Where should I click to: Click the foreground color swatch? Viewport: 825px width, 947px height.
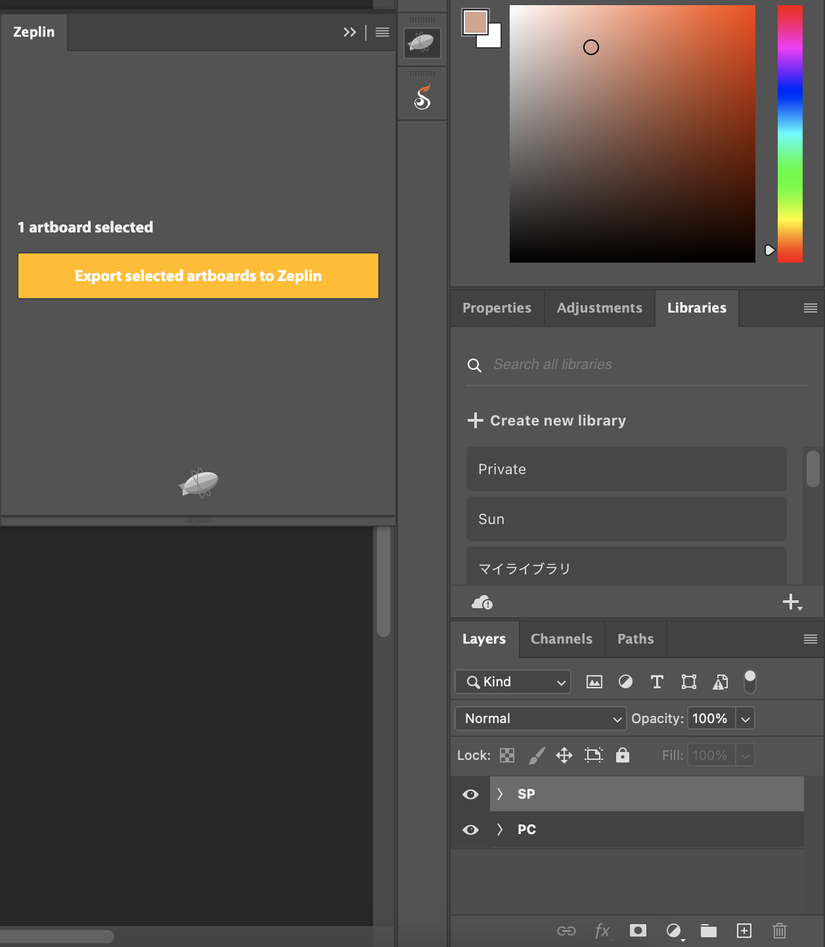(x=475, y=22)
